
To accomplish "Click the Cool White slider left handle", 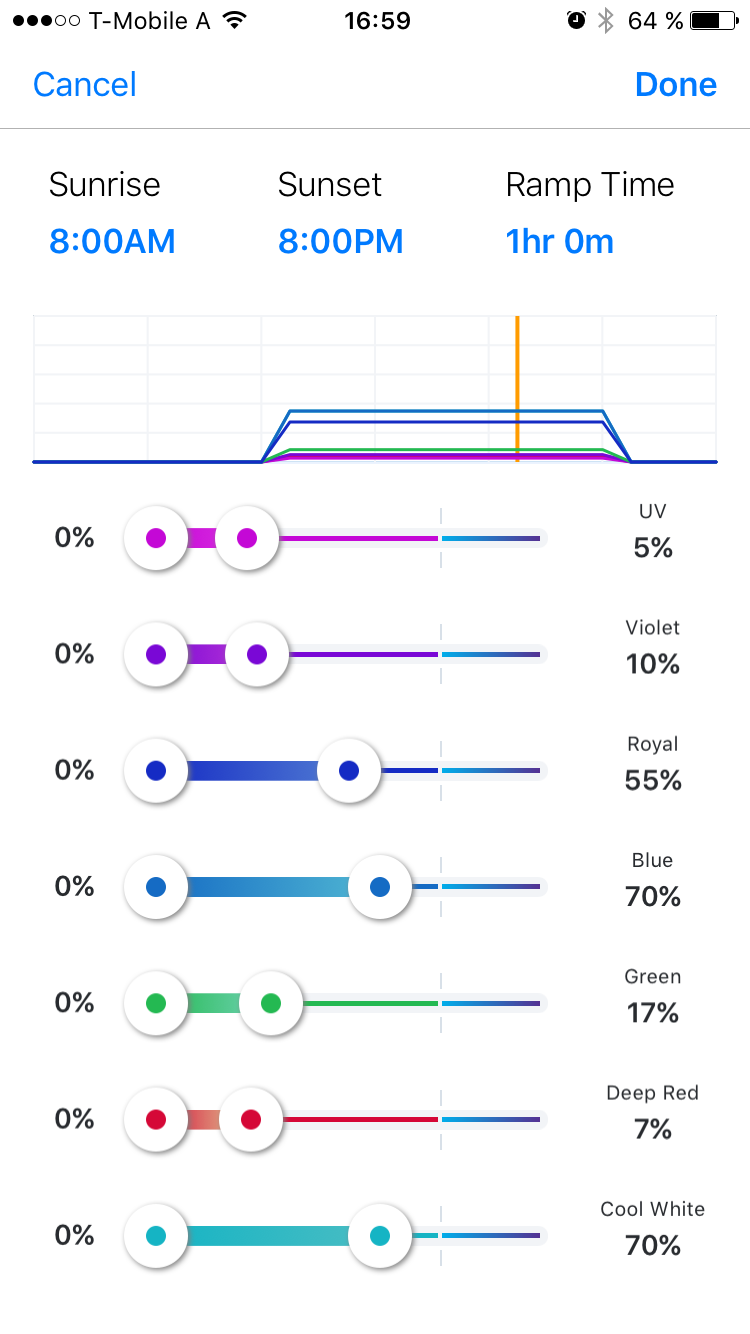I will pos(156,1236).
